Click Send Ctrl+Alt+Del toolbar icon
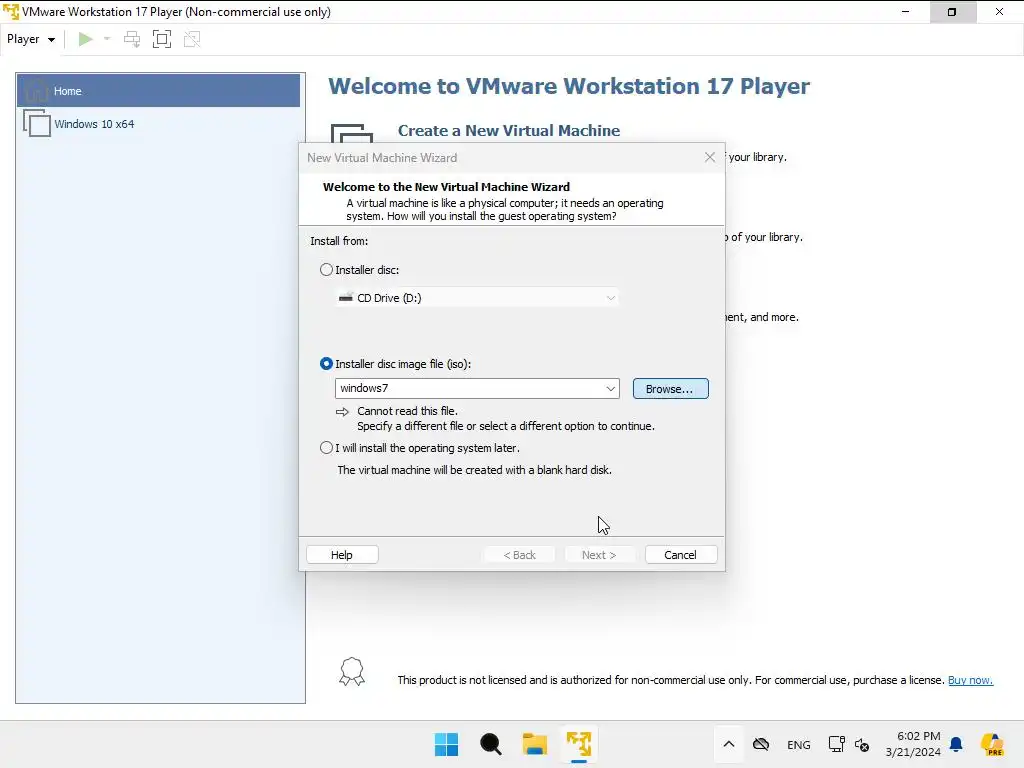 coord(132,39)
